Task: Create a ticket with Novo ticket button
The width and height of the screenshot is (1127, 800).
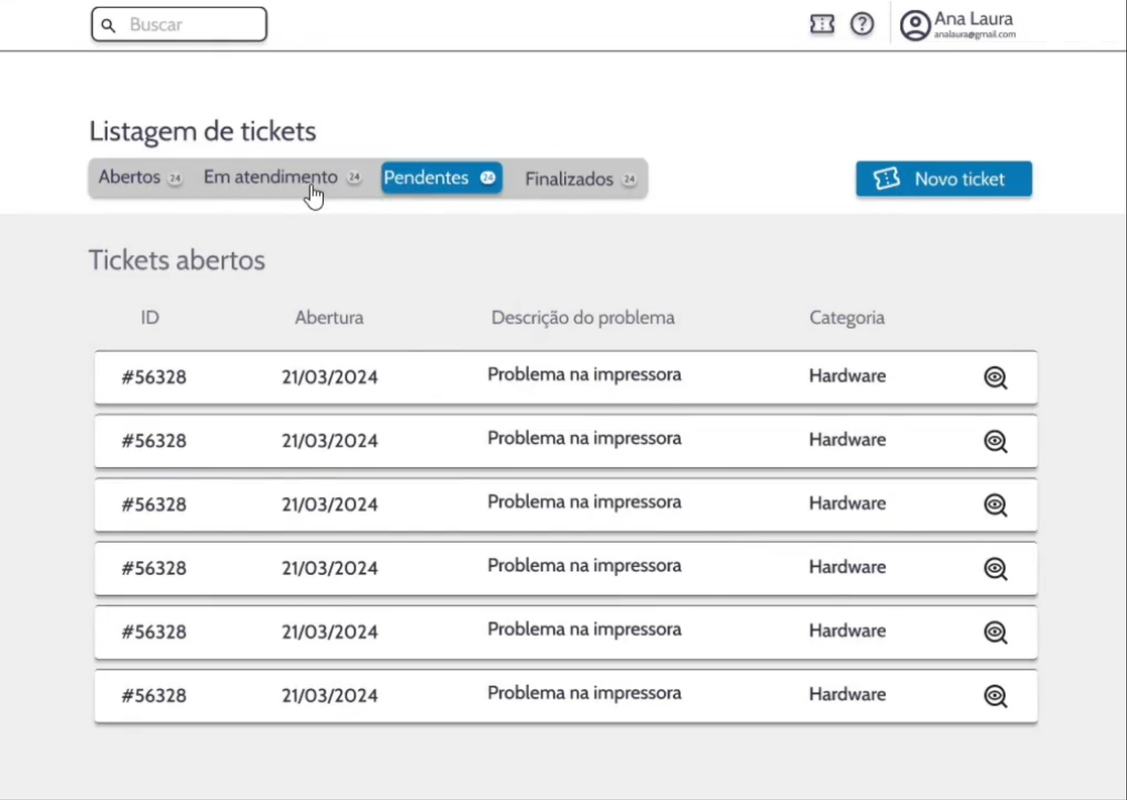Action: point(944,179)
